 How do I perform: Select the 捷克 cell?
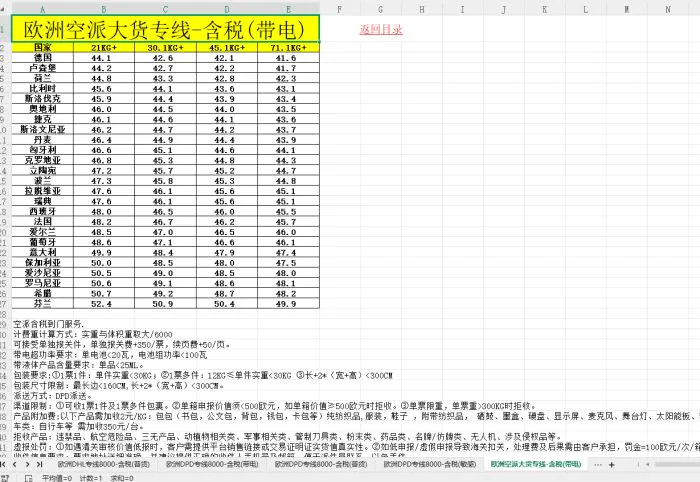point(42,119)
